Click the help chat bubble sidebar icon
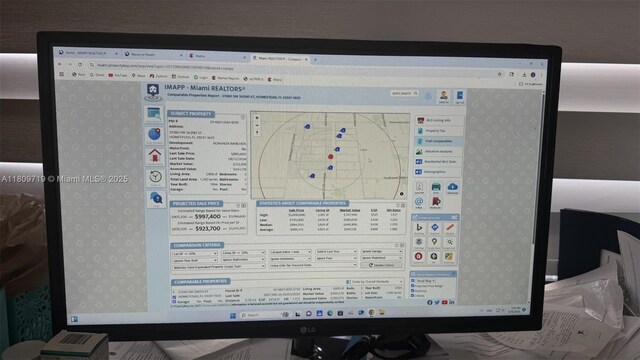640x360 pixels. [156, 199]
